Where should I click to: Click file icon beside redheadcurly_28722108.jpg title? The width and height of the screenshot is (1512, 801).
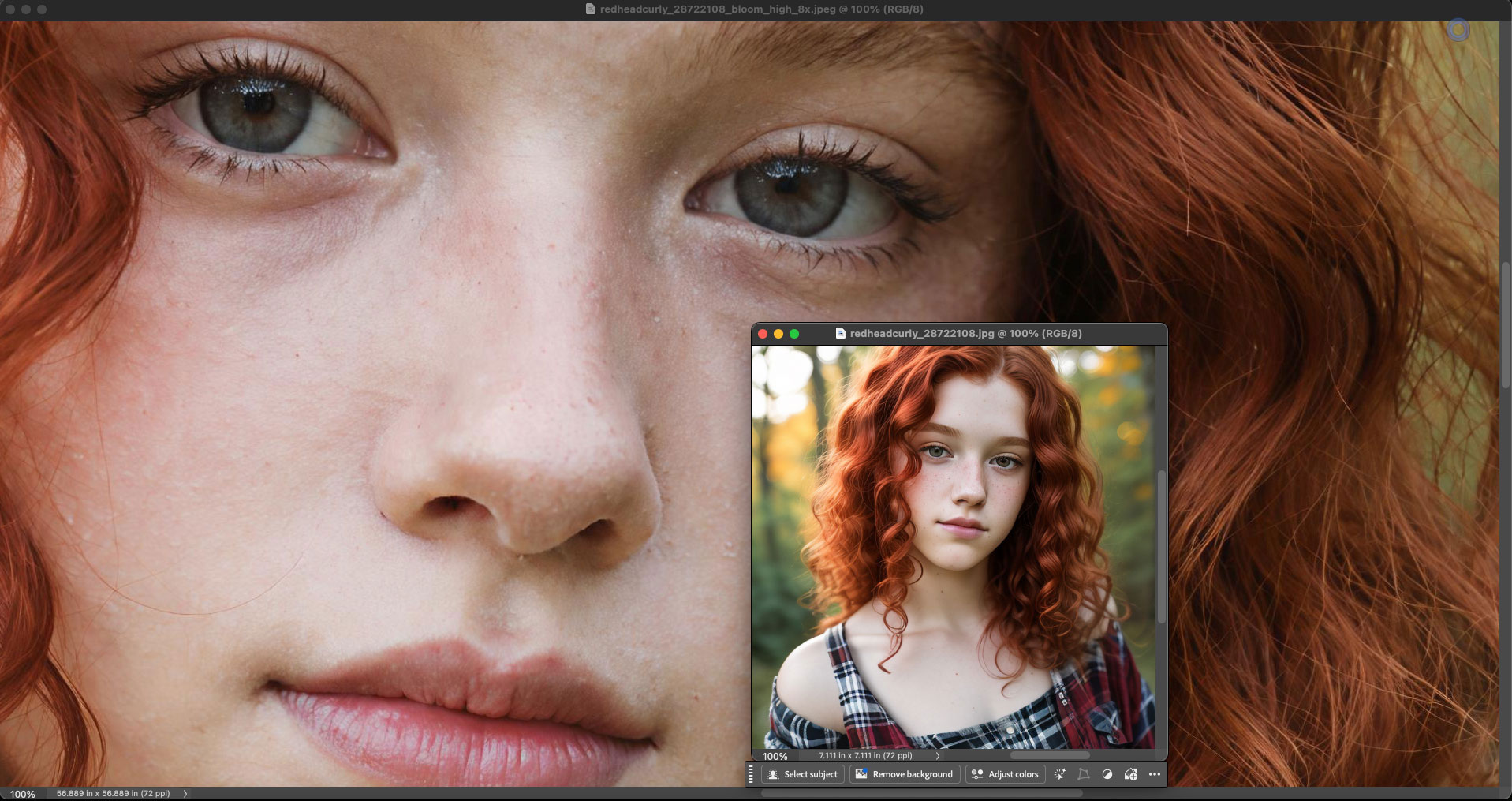[840, 334]
